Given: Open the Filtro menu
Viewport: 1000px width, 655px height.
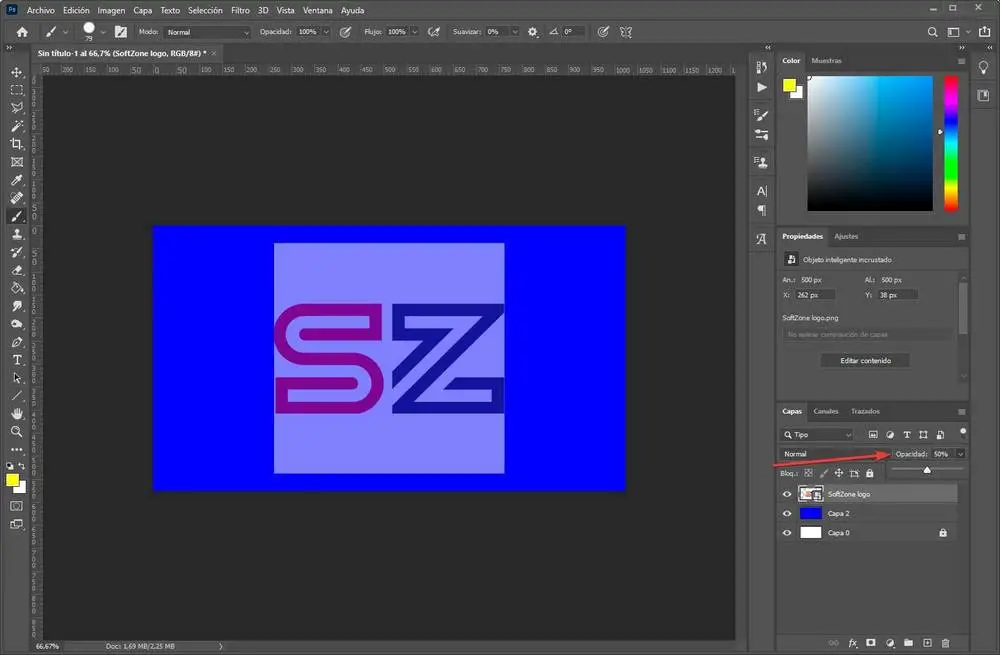Looking at the screenshot, I should [x=240, y=10].
